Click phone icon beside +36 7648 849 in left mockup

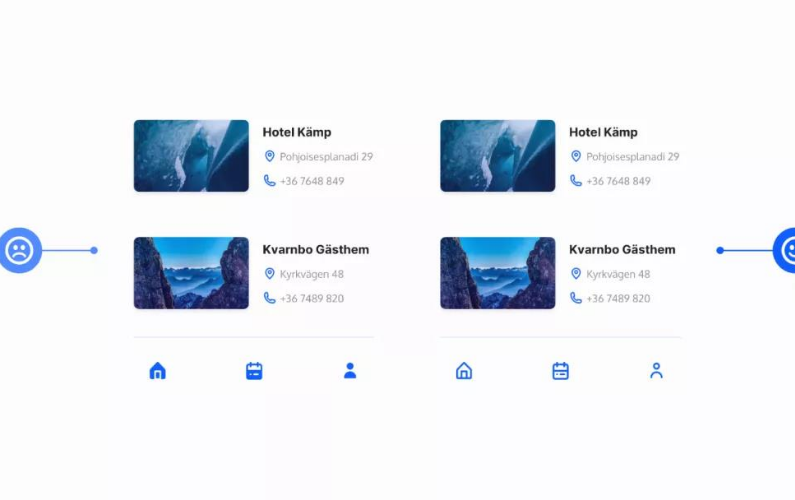point(270,181)
